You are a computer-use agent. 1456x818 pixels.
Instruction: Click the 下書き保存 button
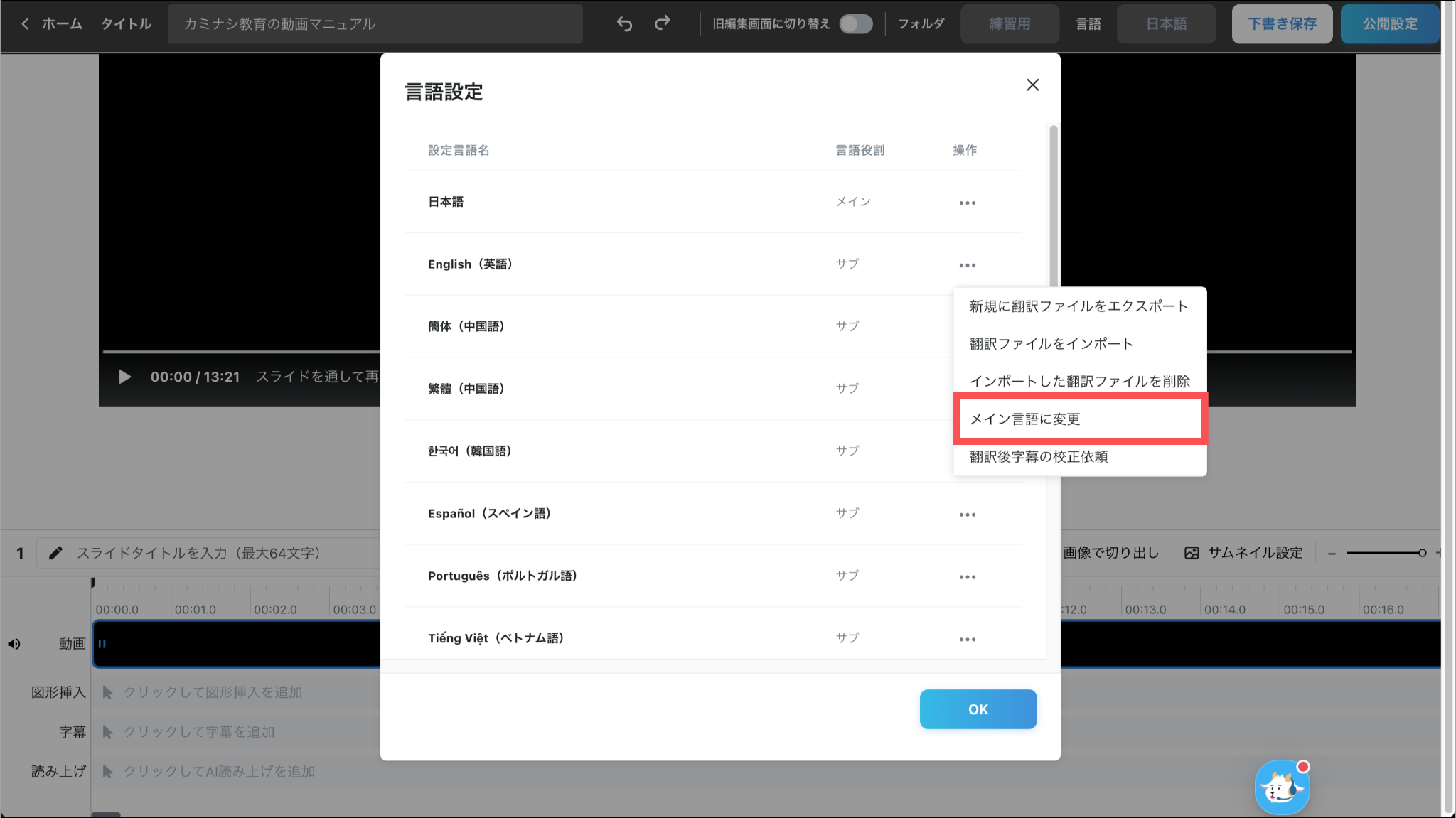tap(1281, 24)
